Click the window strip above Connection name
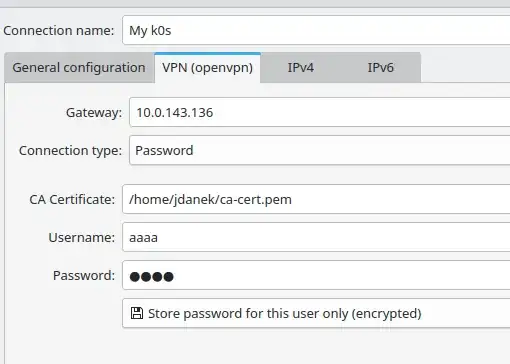 coord(255,3)
